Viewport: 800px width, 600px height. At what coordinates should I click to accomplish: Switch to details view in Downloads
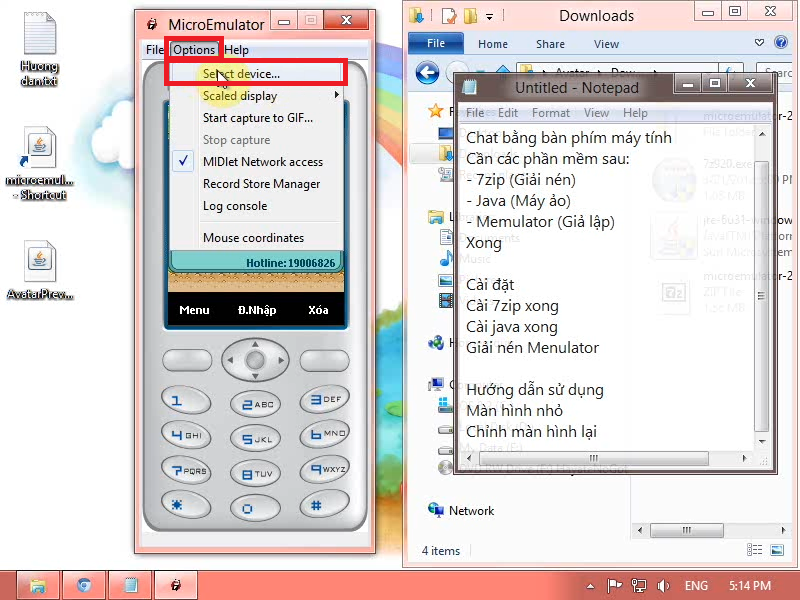pos(755,549)
